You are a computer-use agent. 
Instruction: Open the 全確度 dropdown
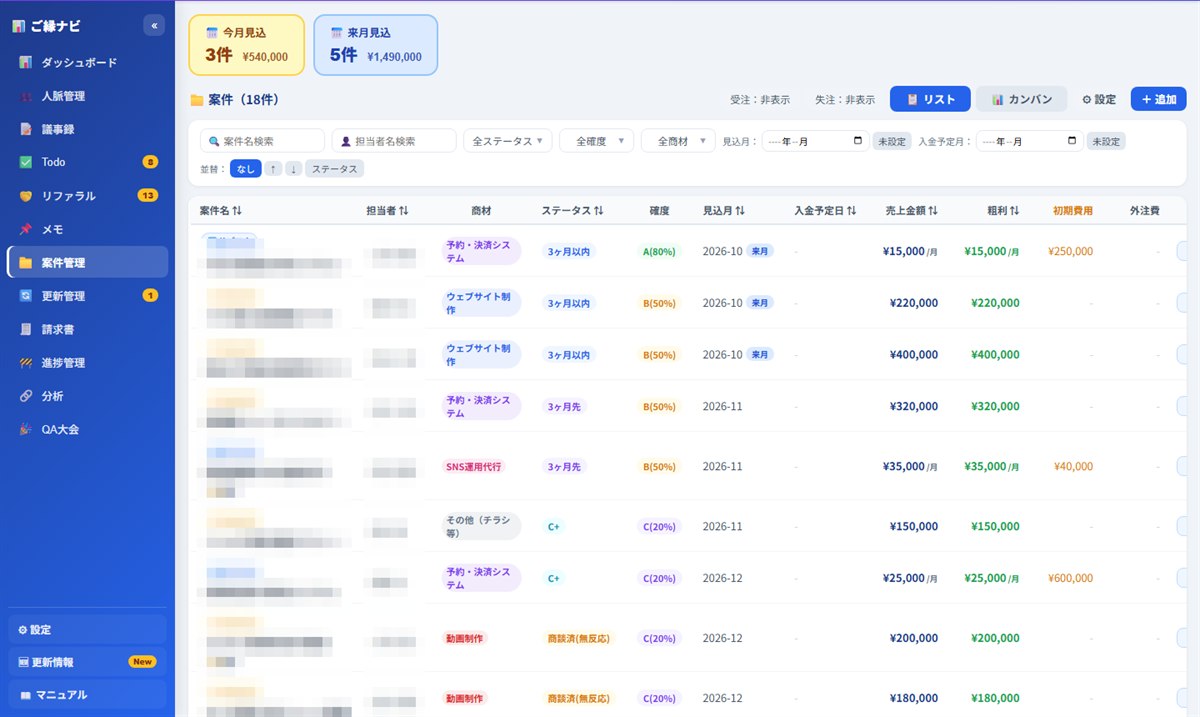[x=596, y=141]
